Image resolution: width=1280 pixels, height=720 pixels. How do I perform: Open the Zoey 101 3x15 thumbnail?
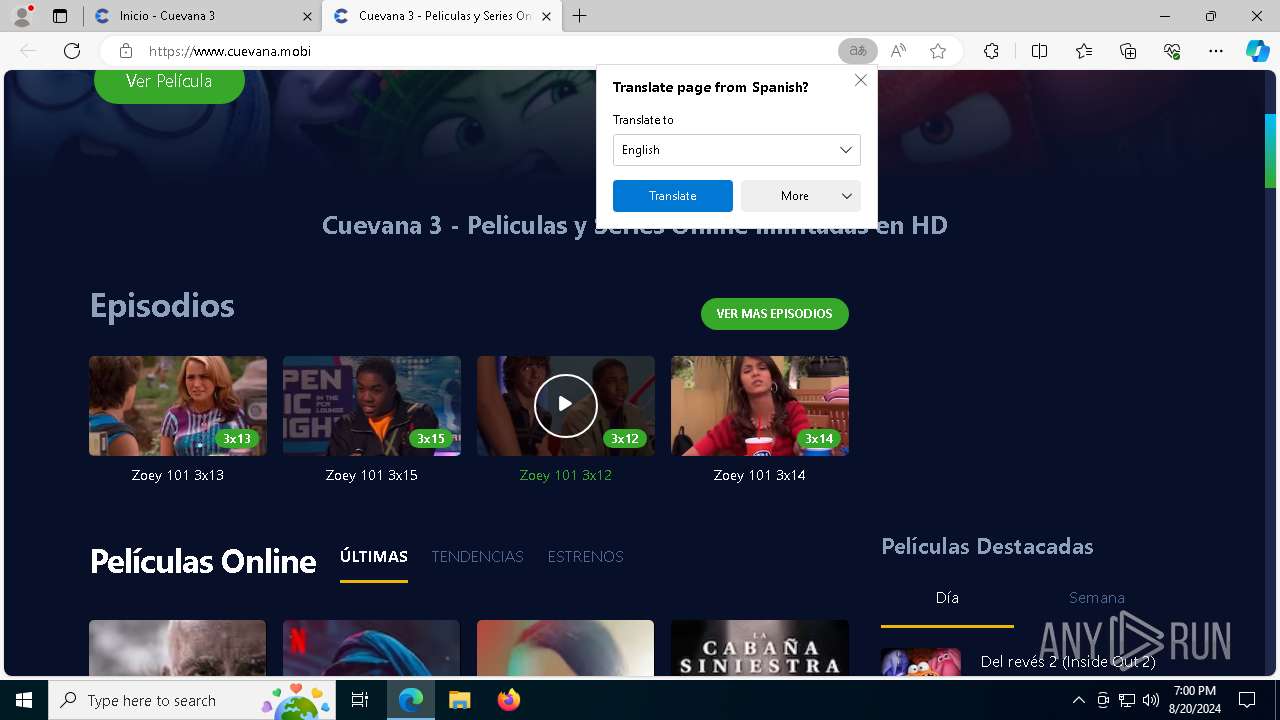[372, 406]
